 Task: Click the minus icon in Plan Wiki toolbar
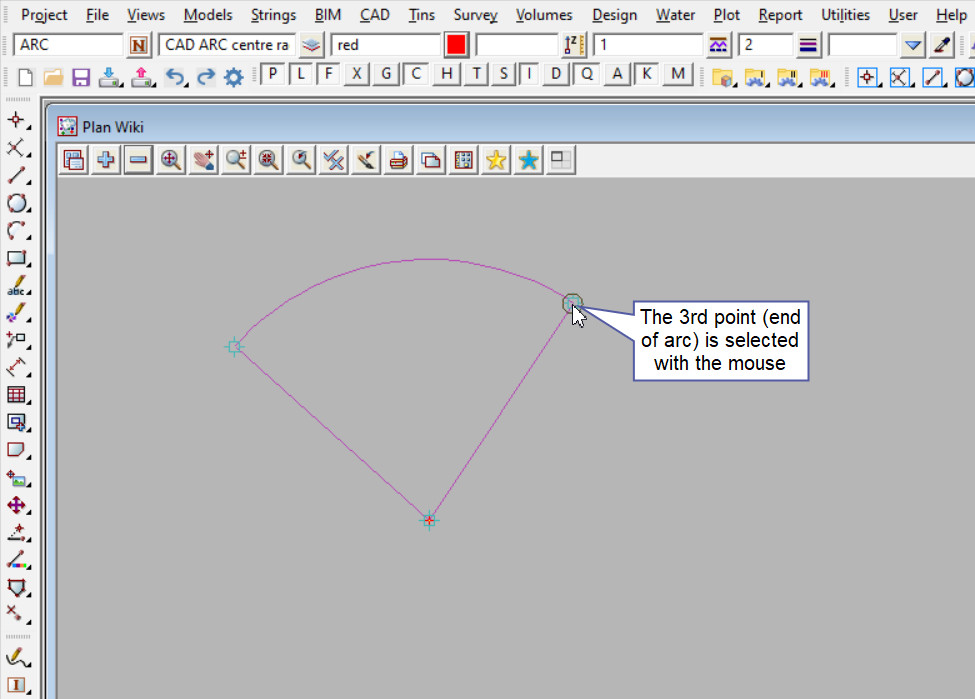pyautogui.click(x=138, y=160)
